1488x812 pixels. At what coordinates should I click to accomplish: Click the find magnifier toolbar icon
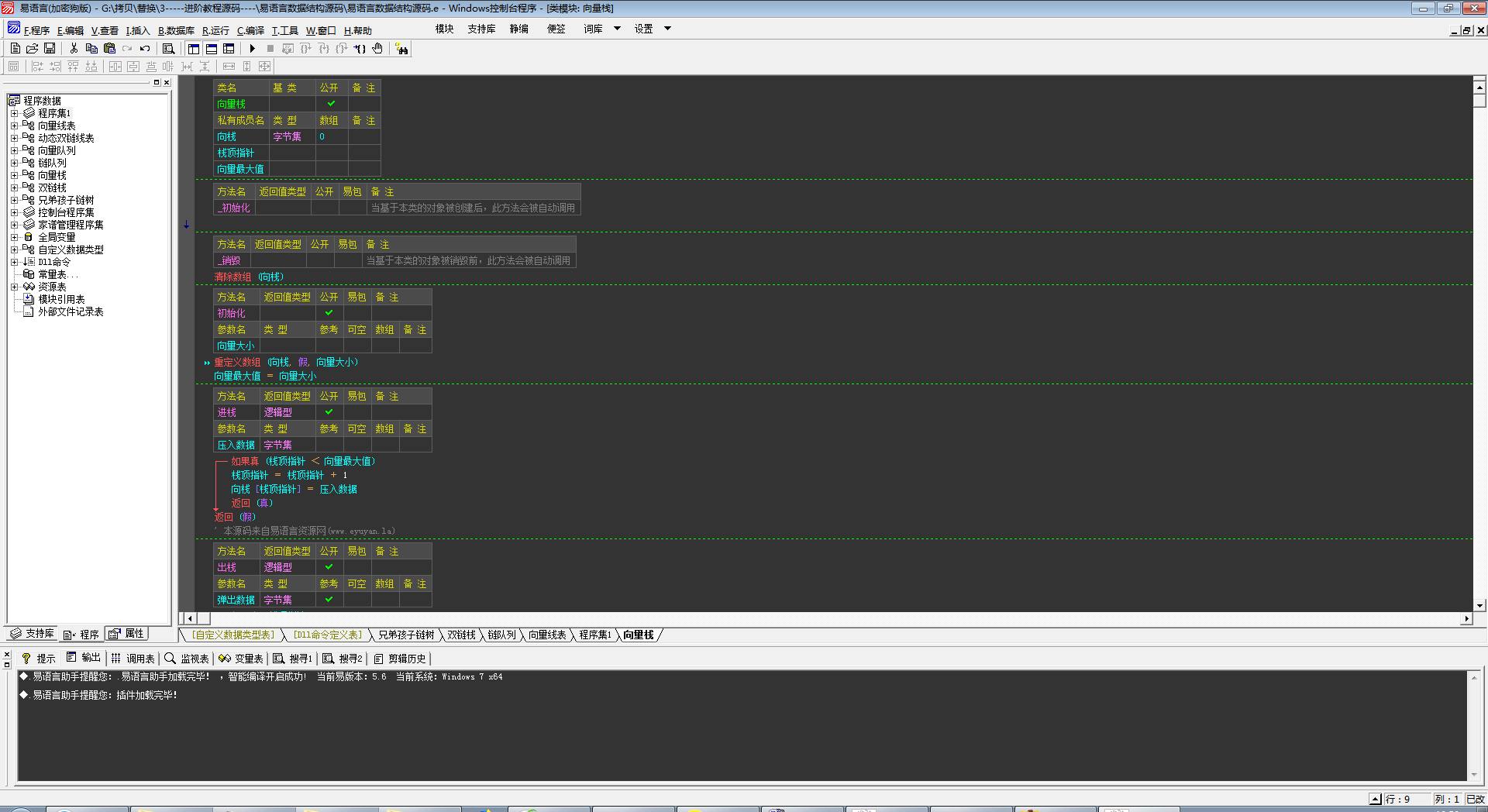(x=168, y=49)
